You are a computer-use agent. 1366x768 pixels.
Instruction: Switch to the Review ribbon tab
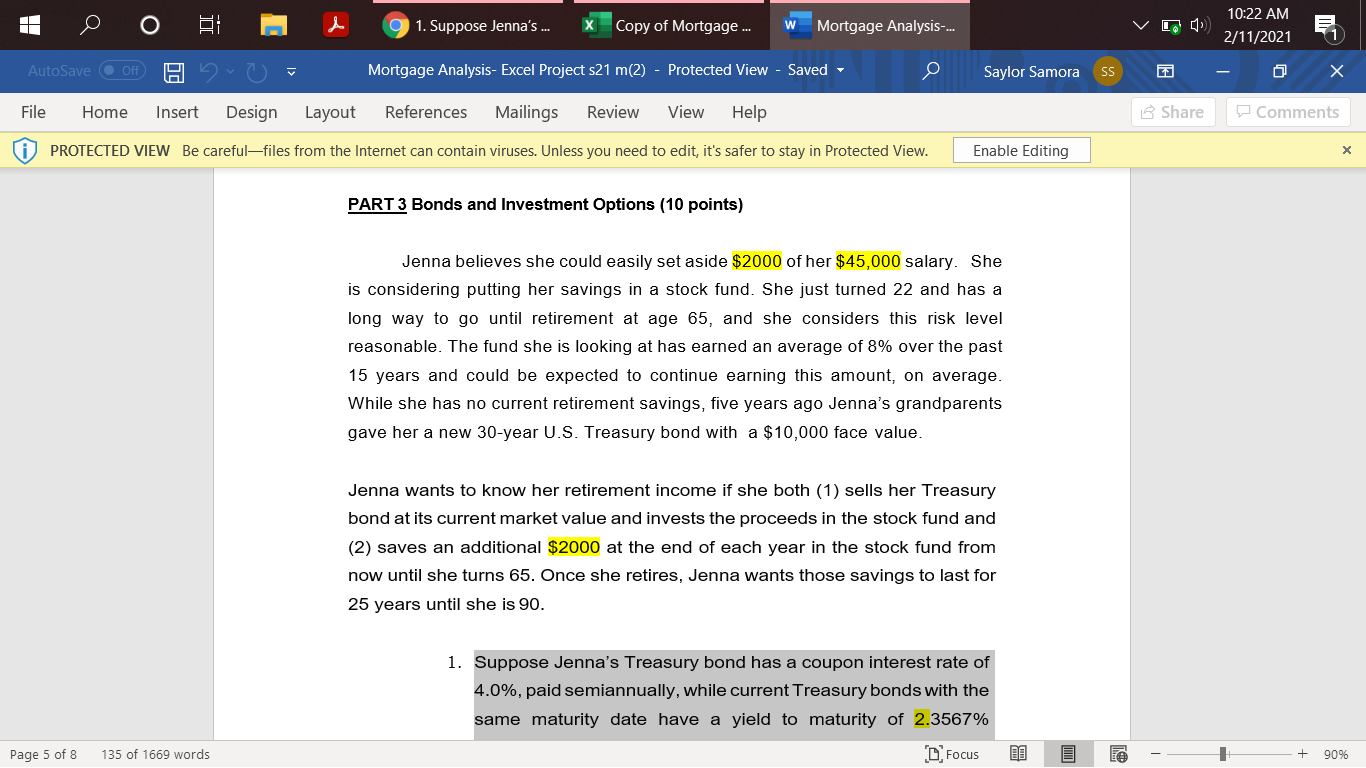pos(613,112)
